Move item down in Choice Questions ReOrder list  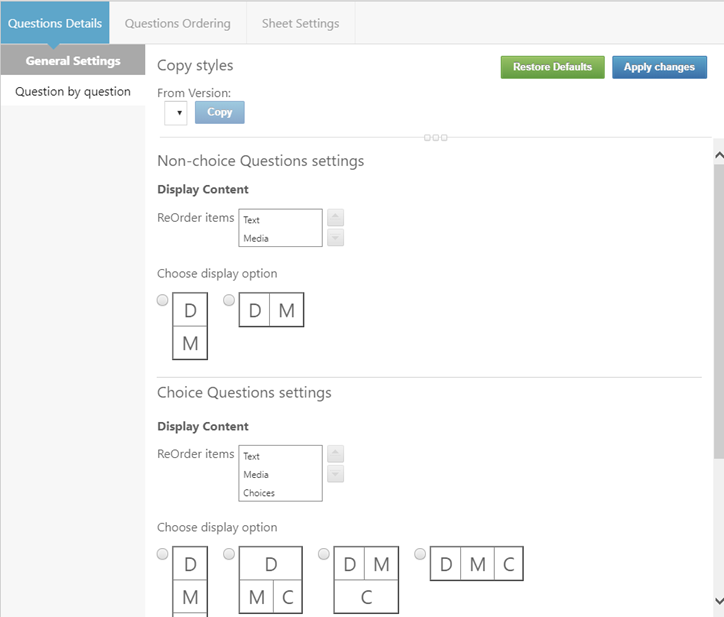[335, 474]
